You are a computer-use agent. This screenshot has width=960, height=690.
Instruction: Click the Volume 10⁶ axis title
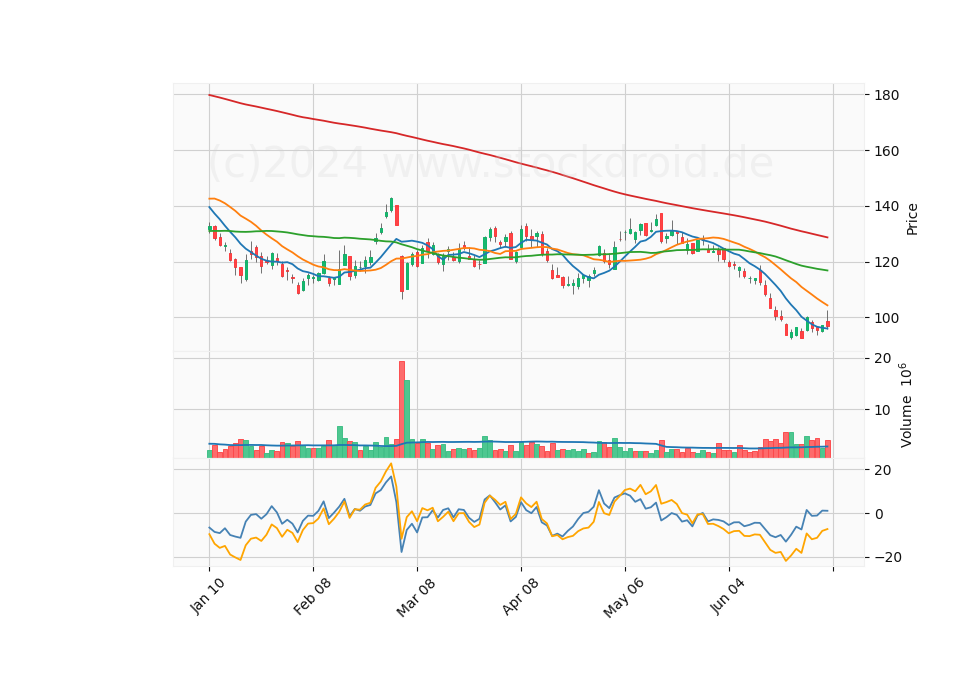click(906, 405)
